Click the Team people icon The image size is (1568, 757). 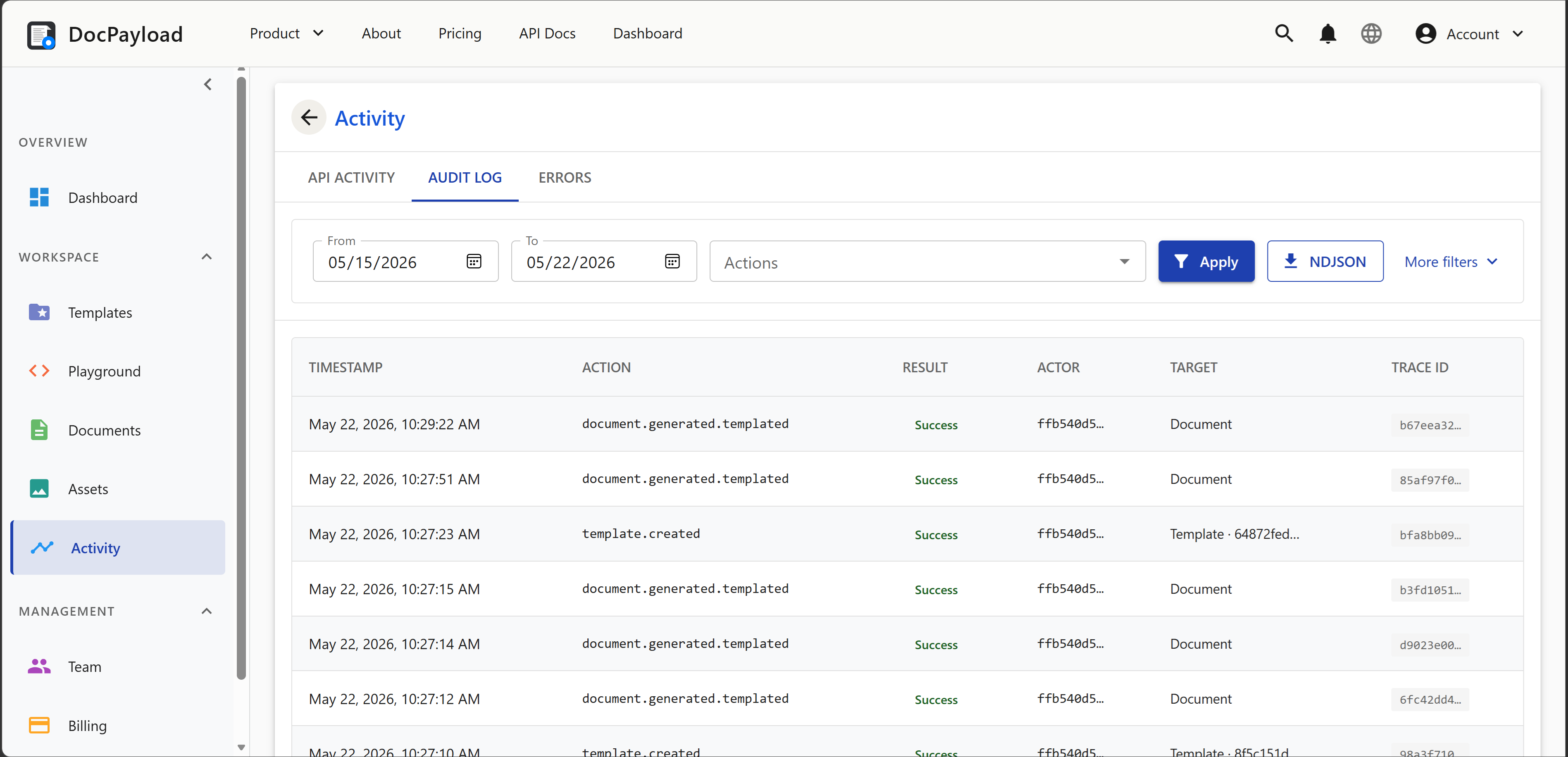(40, 667)
